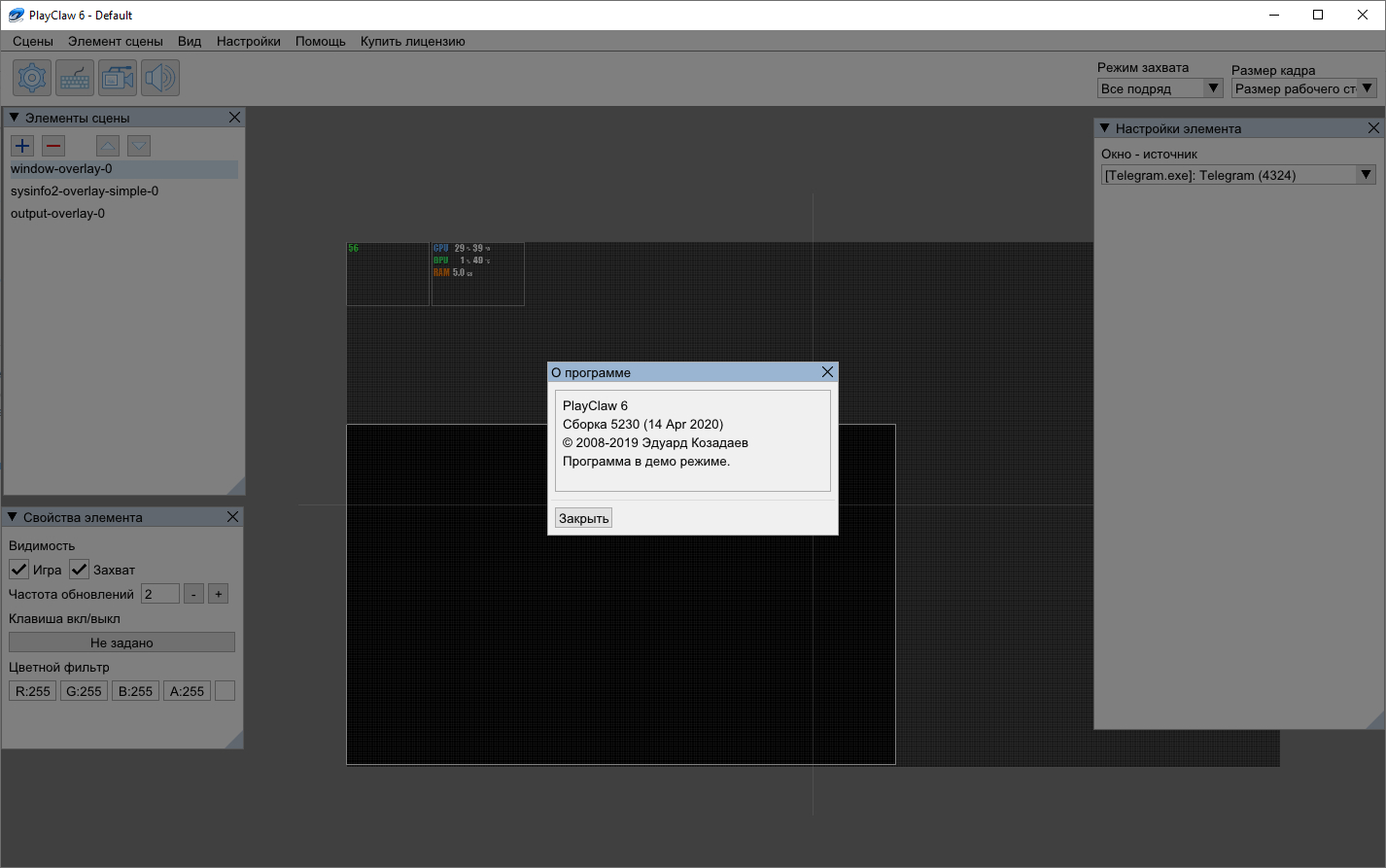
Task: Open the speaker audio settings icon
Action: 160,78
